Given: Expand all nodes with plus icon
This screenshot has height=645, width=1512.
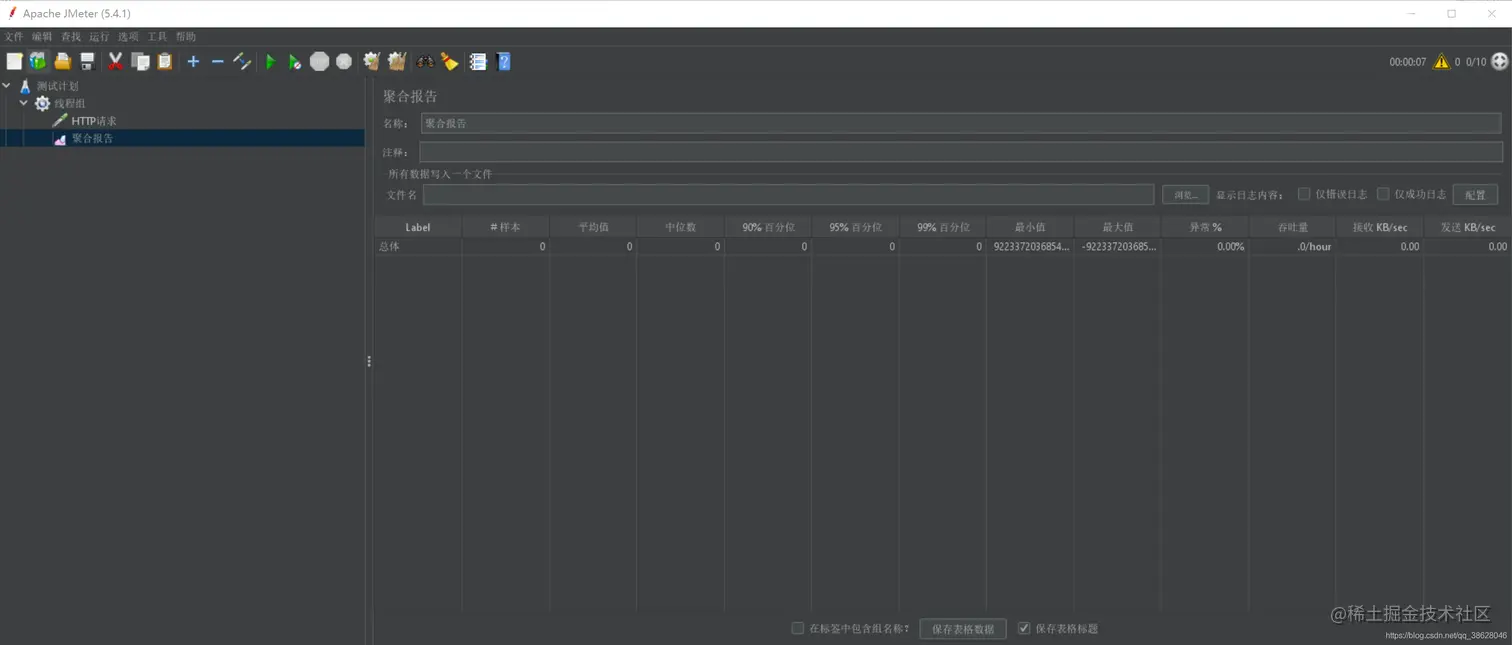Looking at the screenshot, I should 193,62.
